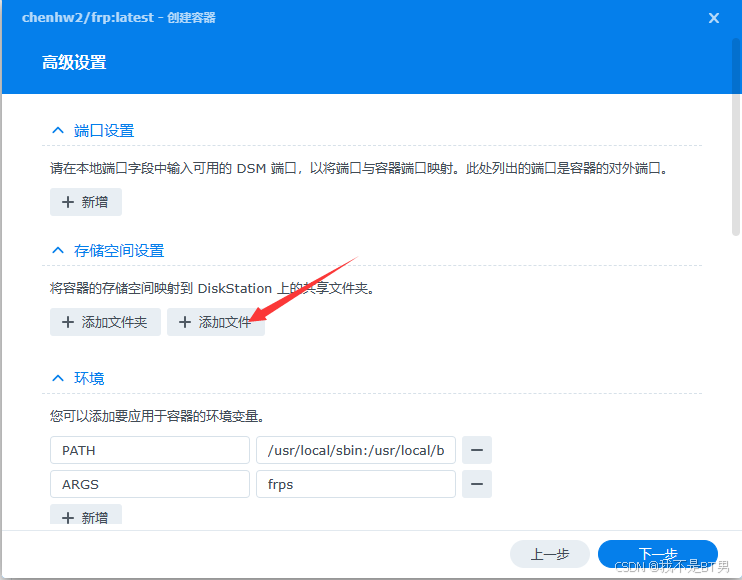The height and width of the screenshot is (580, 742).
Task: Proceed with 下一步 button
Action: click(658, 554)
